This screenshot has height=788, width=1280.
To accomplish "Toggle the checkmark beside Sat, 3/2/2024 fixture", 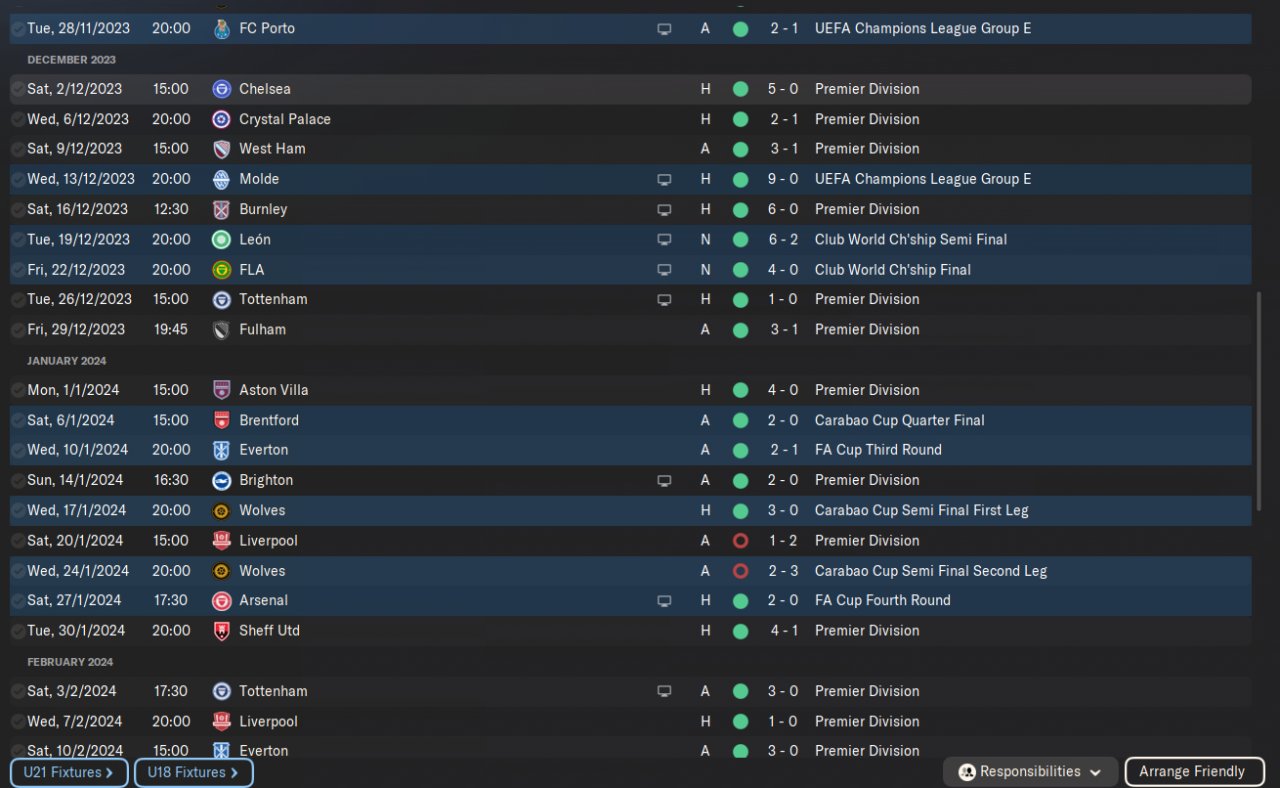I will click(x=18, y=691).
